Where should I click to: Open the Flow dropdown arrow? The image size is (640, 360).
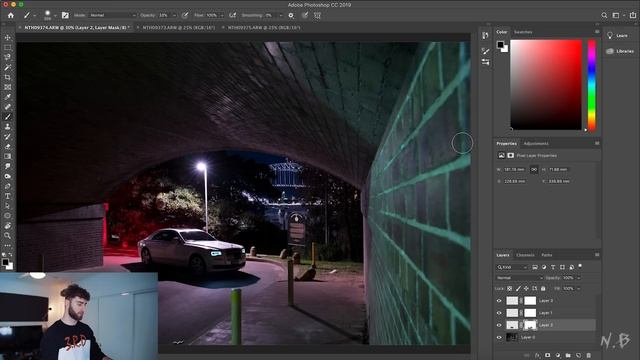pyautogui.click(x=222, y=15)
